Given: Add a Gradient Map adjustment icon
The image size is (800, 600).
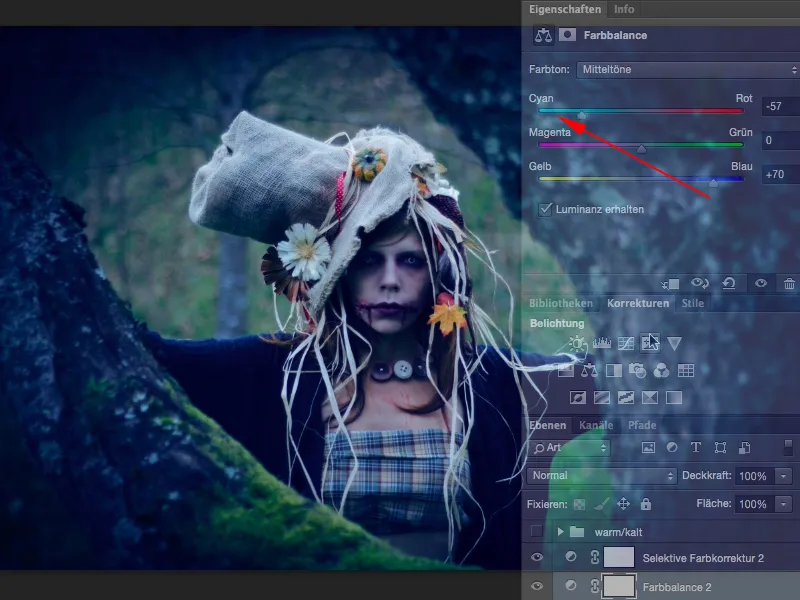Looking at the screenshot, I should pos(674,397).
